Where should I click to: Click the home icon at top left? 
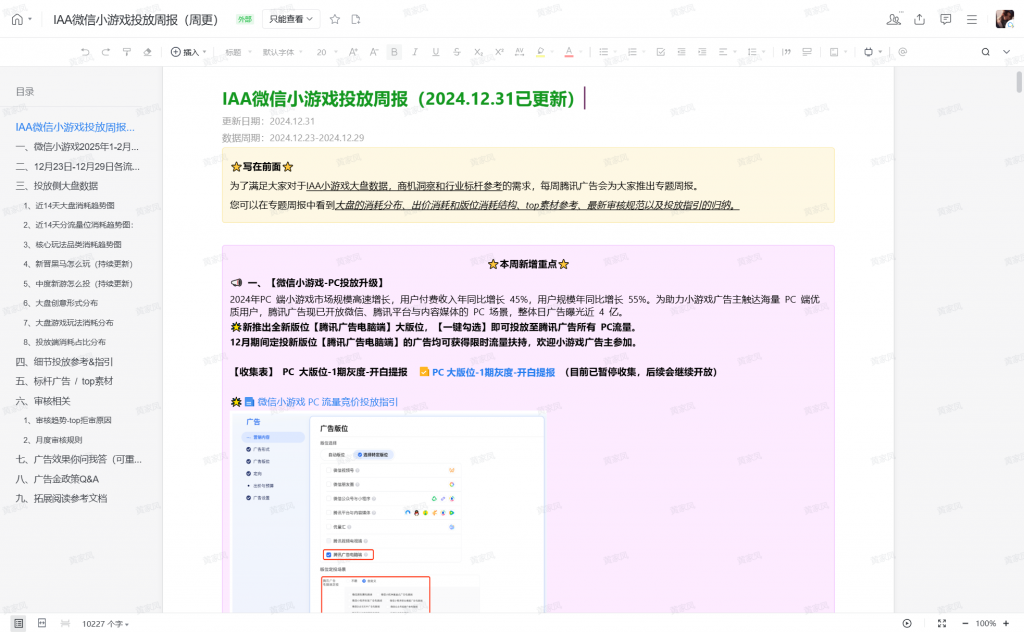18,20
